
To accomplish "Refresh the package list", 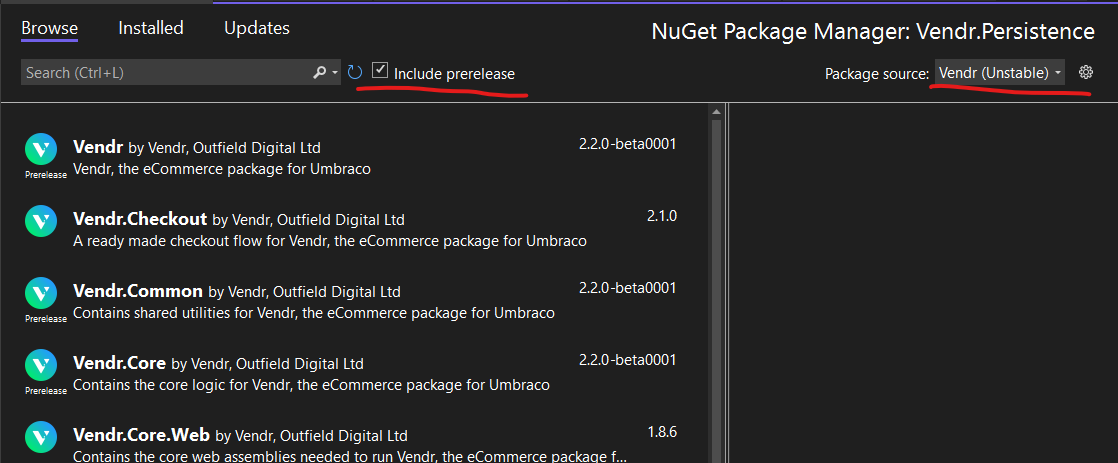I will pos(355,72).
